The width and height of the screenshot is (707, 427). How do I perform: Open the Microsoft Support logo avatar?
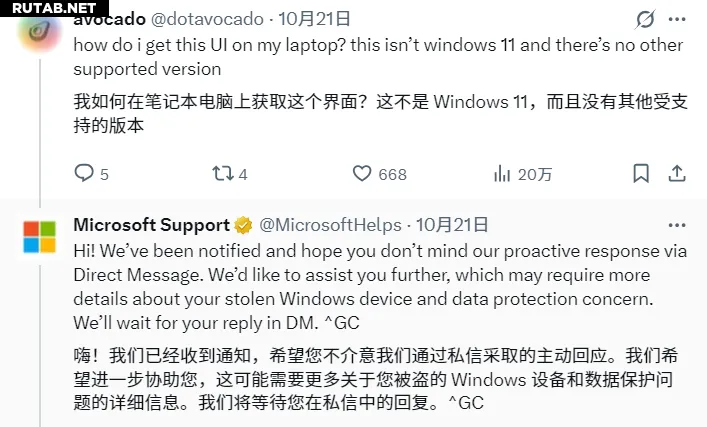(40, 238)
